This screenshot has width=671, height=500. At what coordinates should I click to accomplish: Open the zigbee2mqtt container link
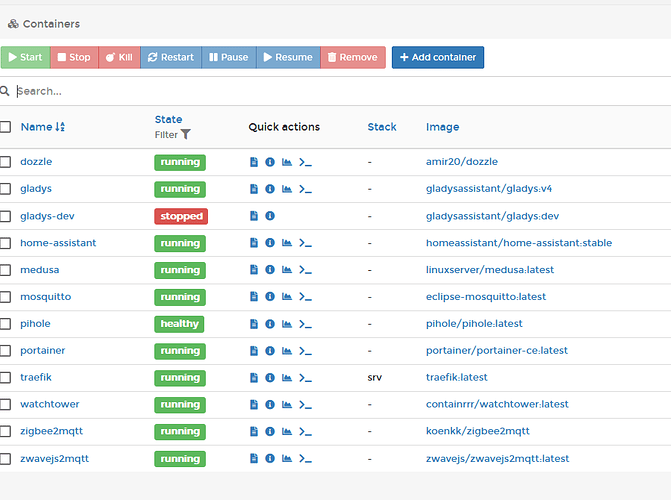[x=51, y=432]
